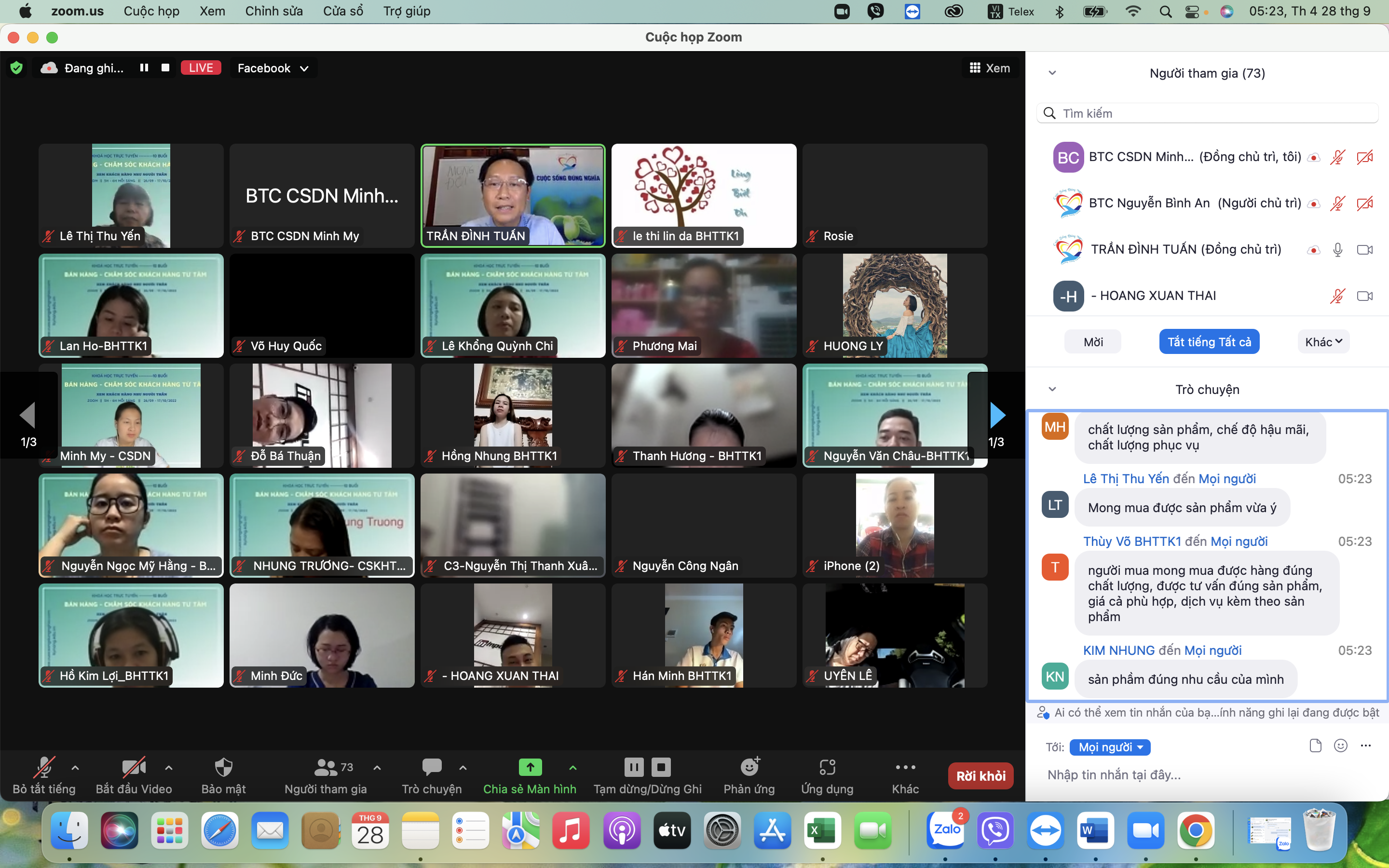Expand the Khác dropdown in participants panel

point(1323,342)
